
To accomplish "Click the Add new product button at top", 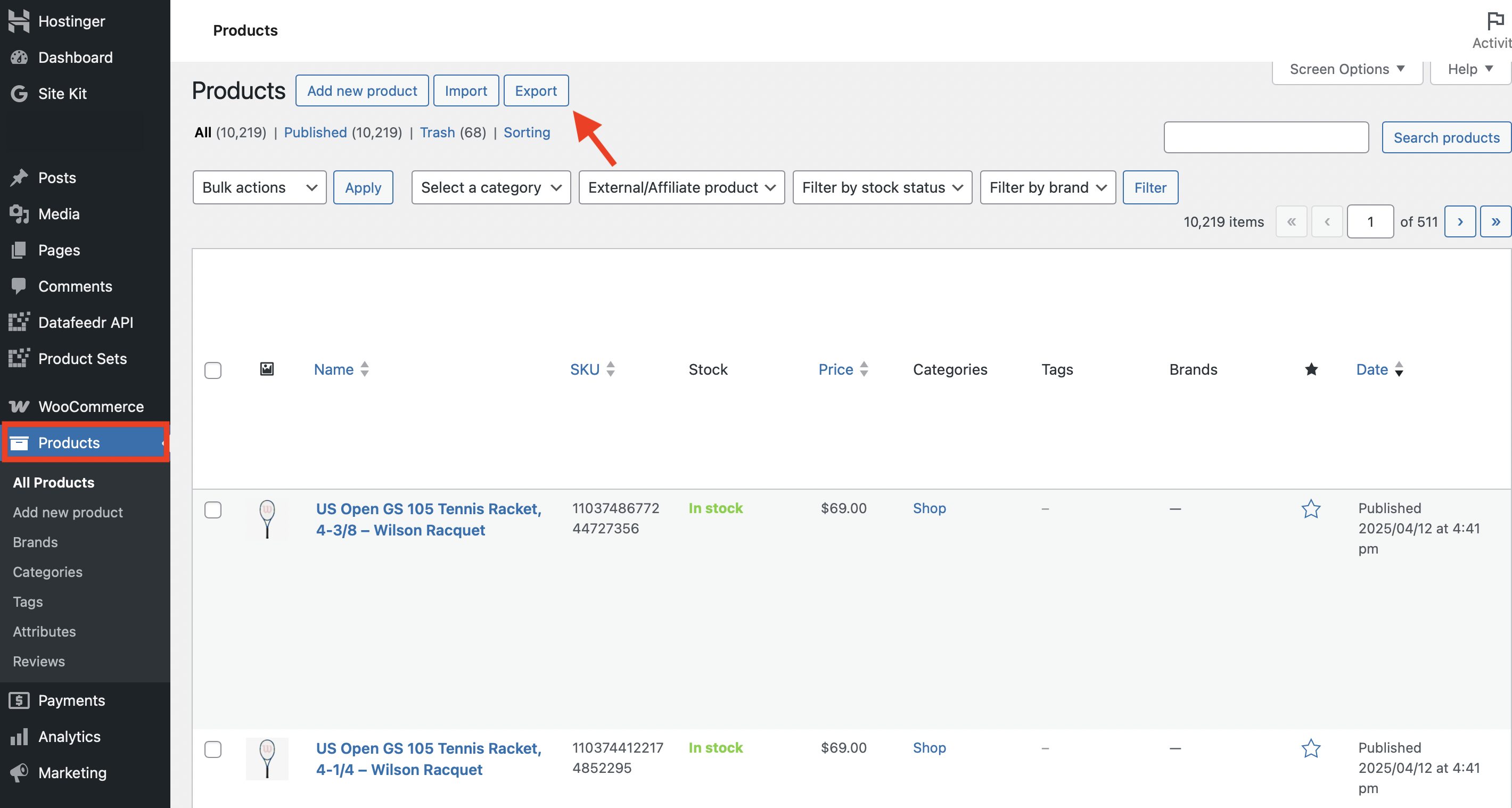I will [362, 90].
